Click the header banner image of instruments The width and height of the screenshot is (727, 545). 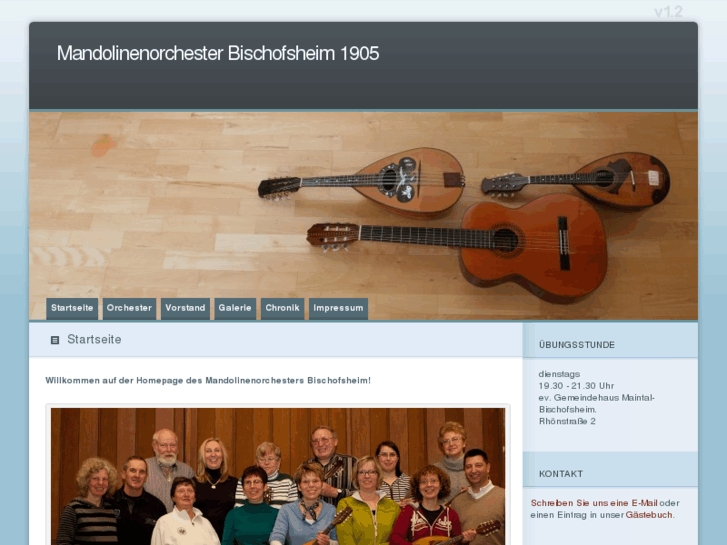(364, 216)
